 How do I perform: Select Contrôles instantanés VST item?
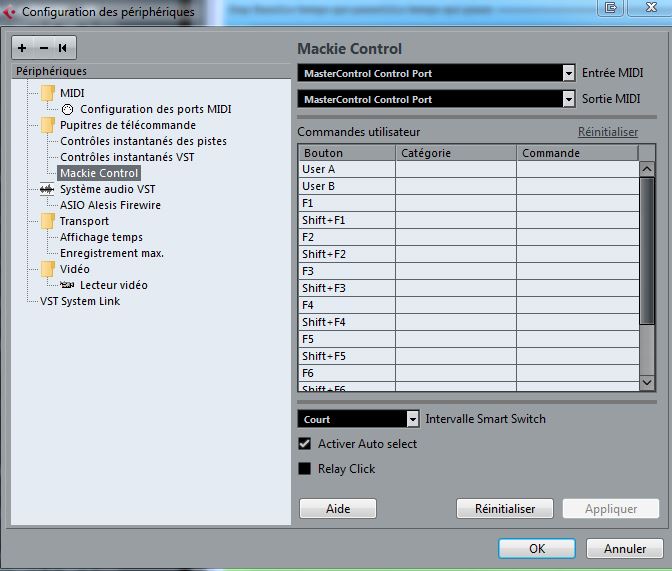tap(127, 157)
